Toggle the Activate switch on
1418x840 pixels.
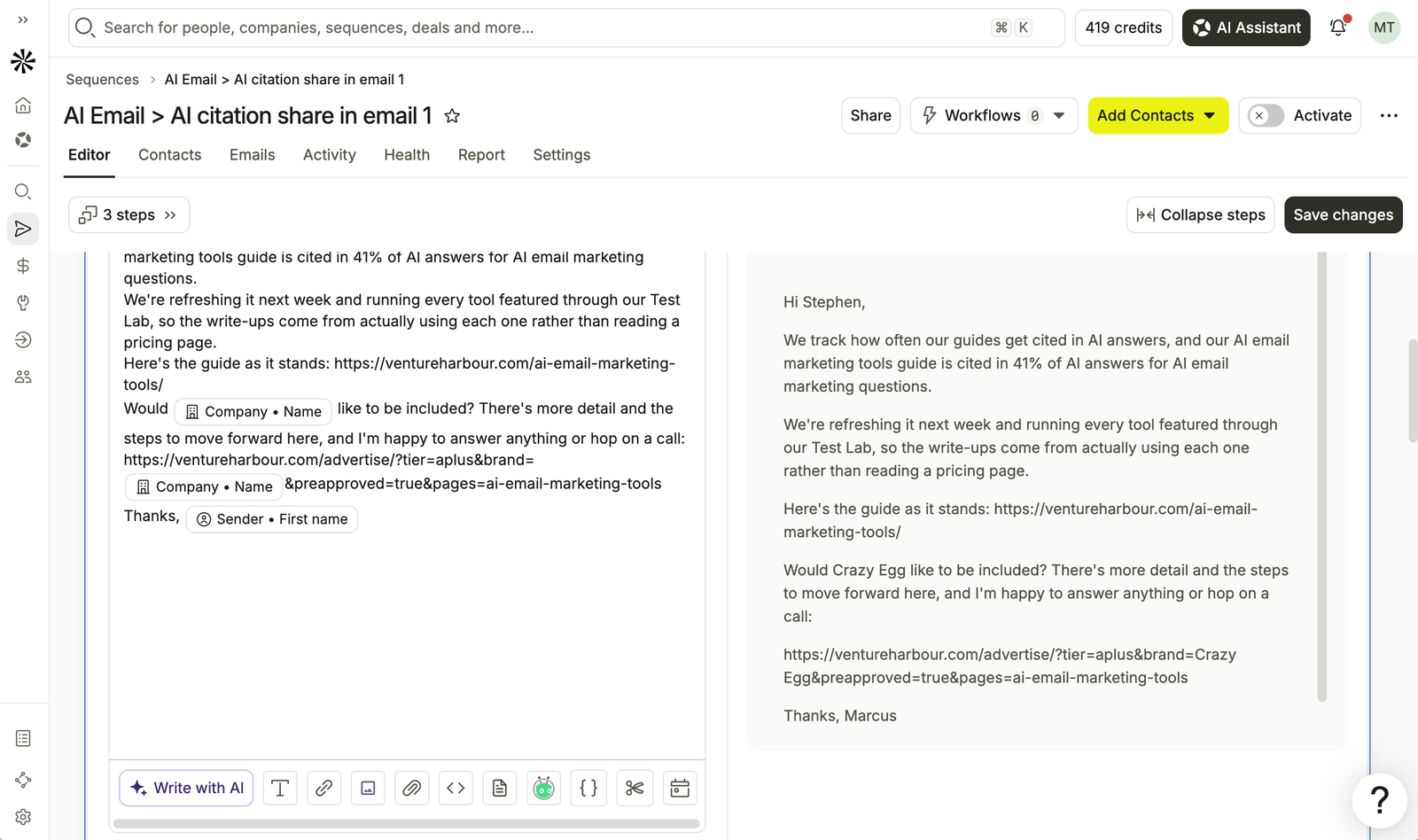1266,116
